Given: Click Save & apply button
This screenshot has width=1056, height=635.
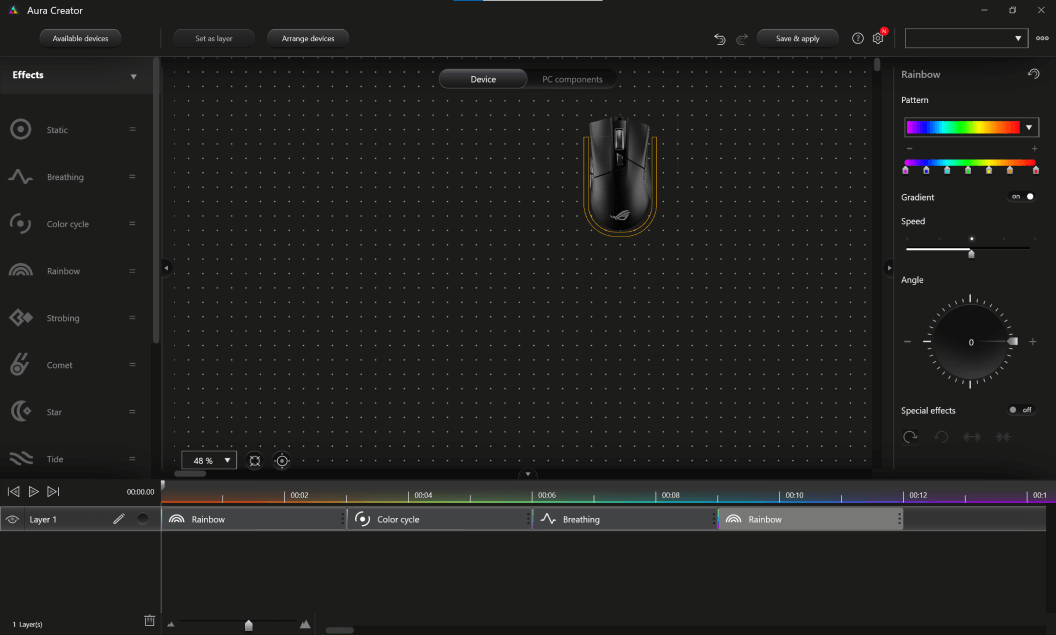Looking at the screenshot, I should [x=797, y=38].
